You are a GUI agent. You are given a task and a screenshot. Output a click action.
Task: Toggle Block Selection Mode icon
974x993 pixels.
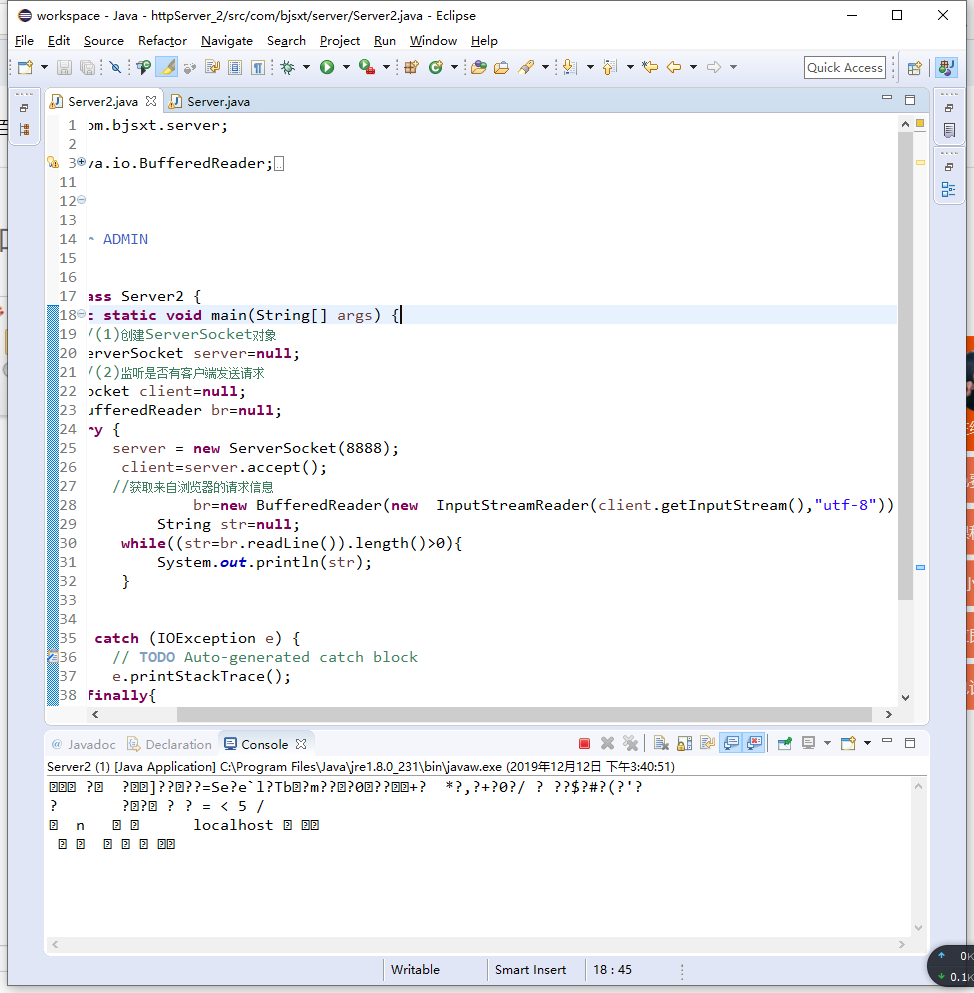coord(235,67)
